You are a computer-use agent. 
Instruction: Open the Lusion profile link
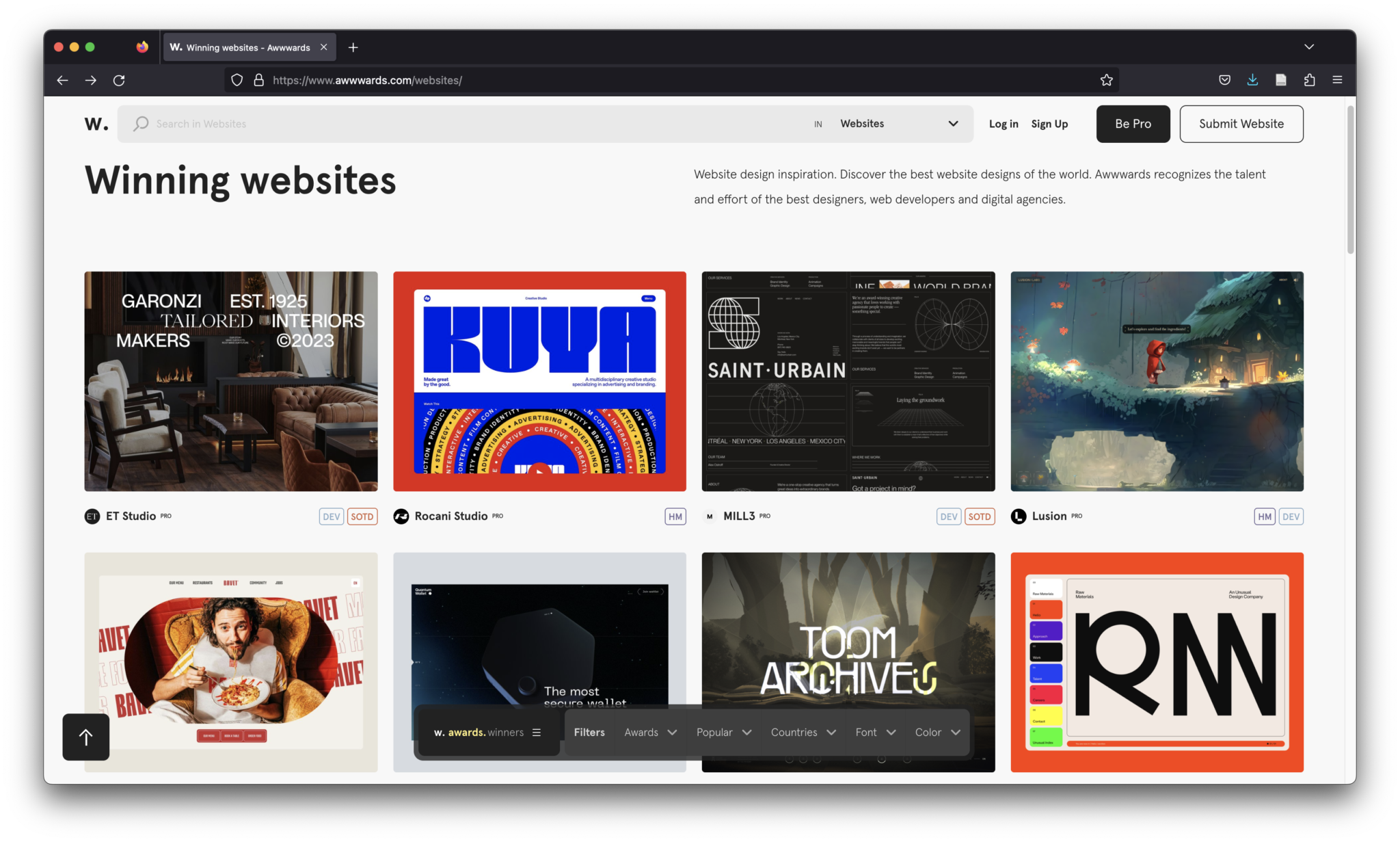pyautogui.click(x=1049, y=516)
